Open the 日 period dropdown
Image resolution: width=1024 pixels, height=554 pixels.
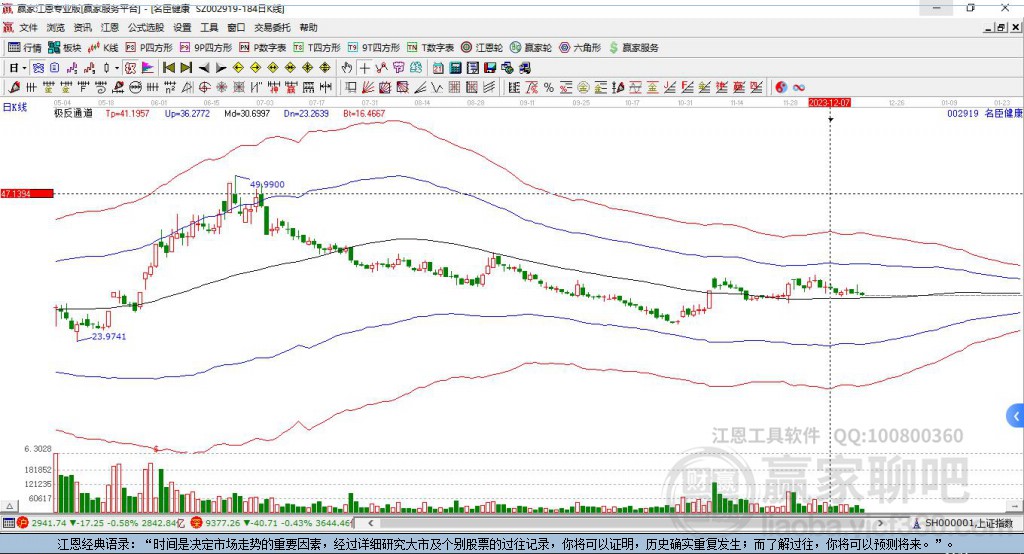pos(18,67)
